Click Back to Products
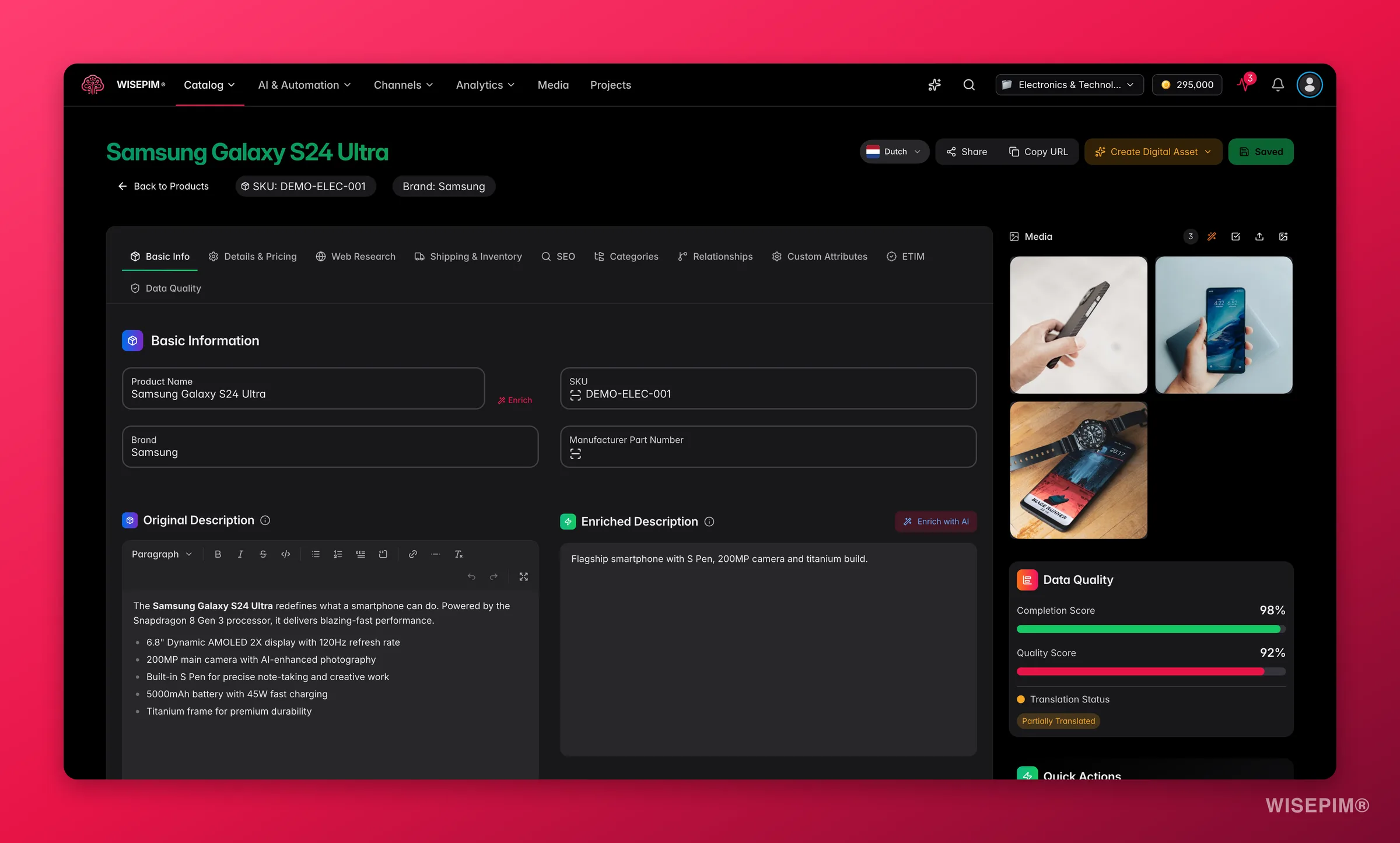 (x=163, y=186)
